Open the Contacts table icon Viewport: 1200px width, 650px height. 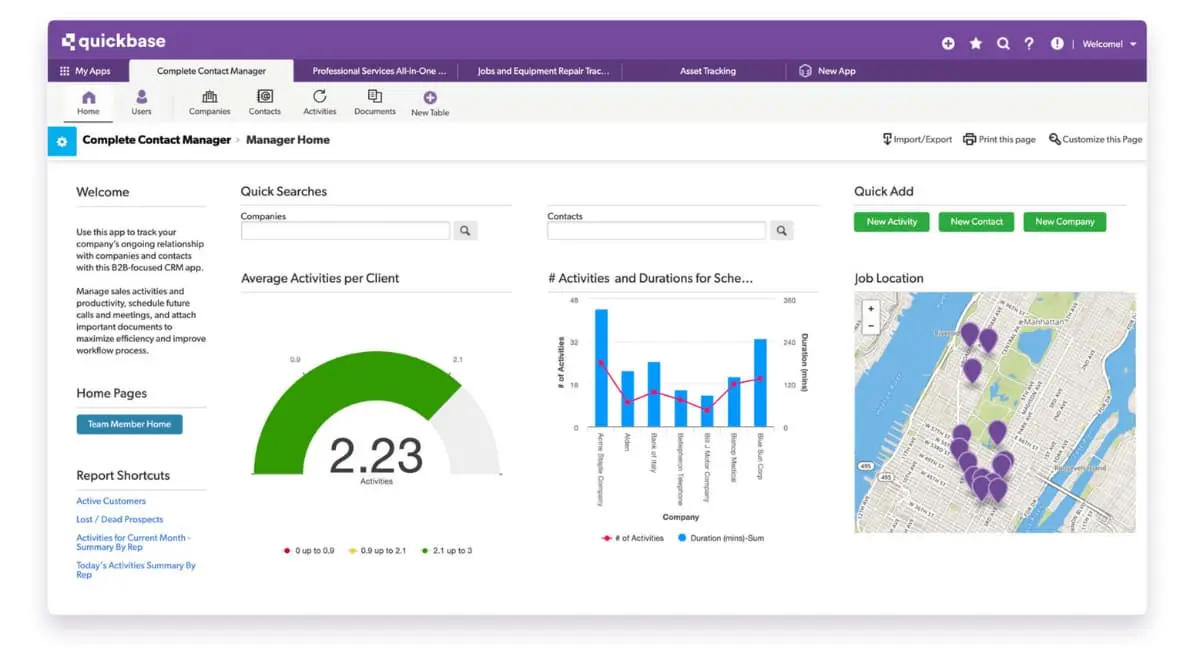click(x=265, y=102)
